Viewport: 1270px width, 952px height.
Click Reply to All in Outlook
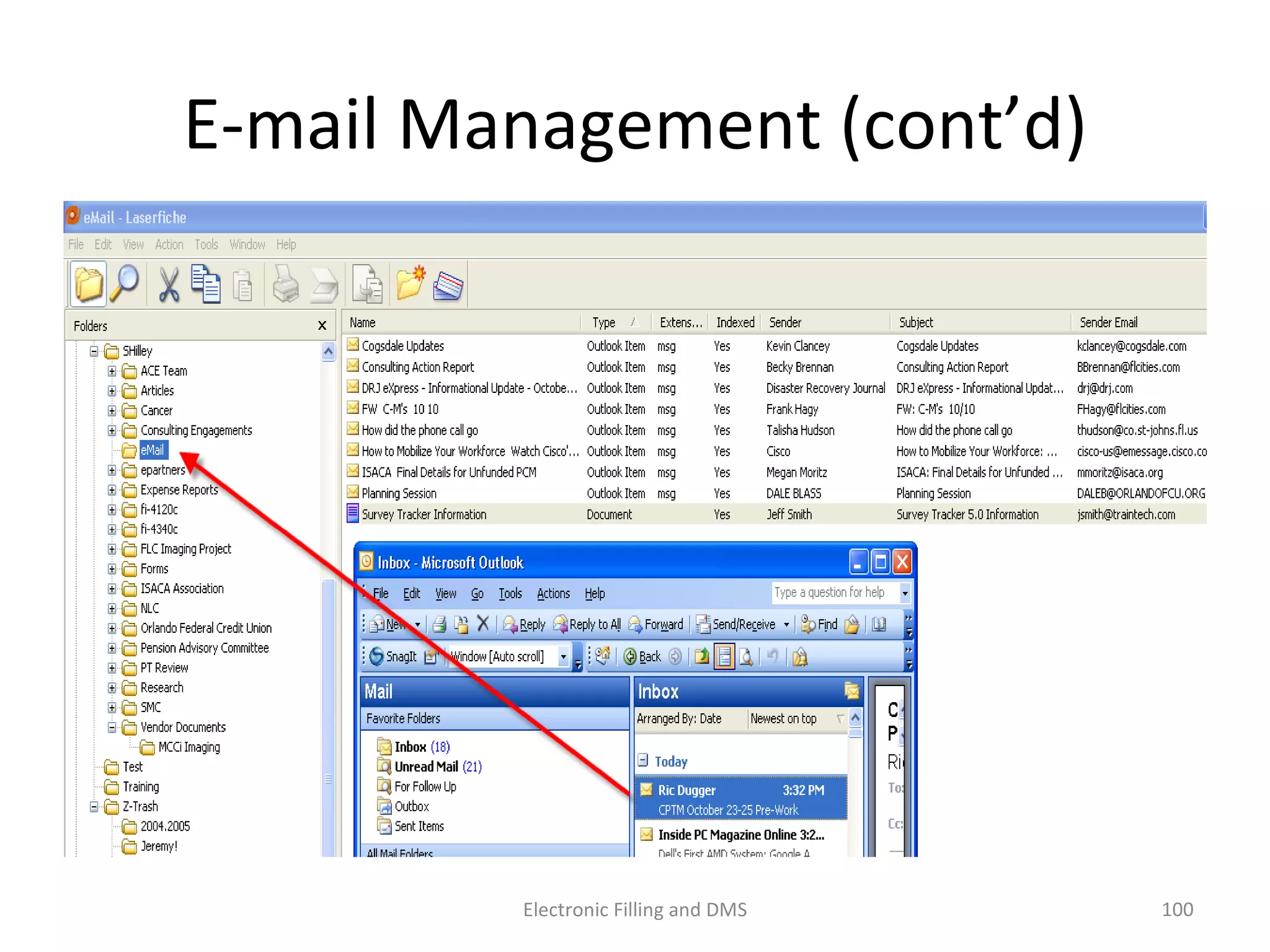coord(587,624)
